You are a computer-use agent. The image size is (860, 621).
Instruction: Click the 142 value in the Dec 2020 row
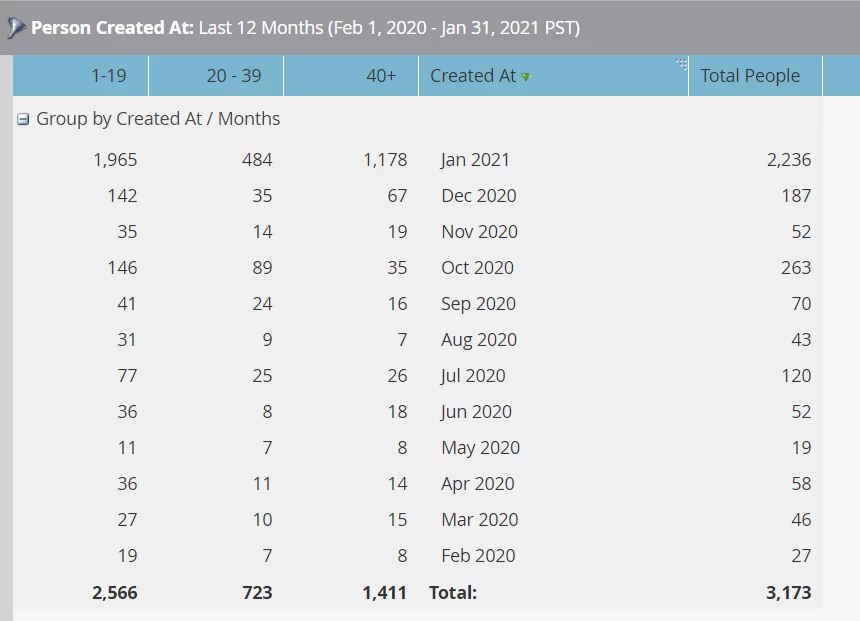122,196
